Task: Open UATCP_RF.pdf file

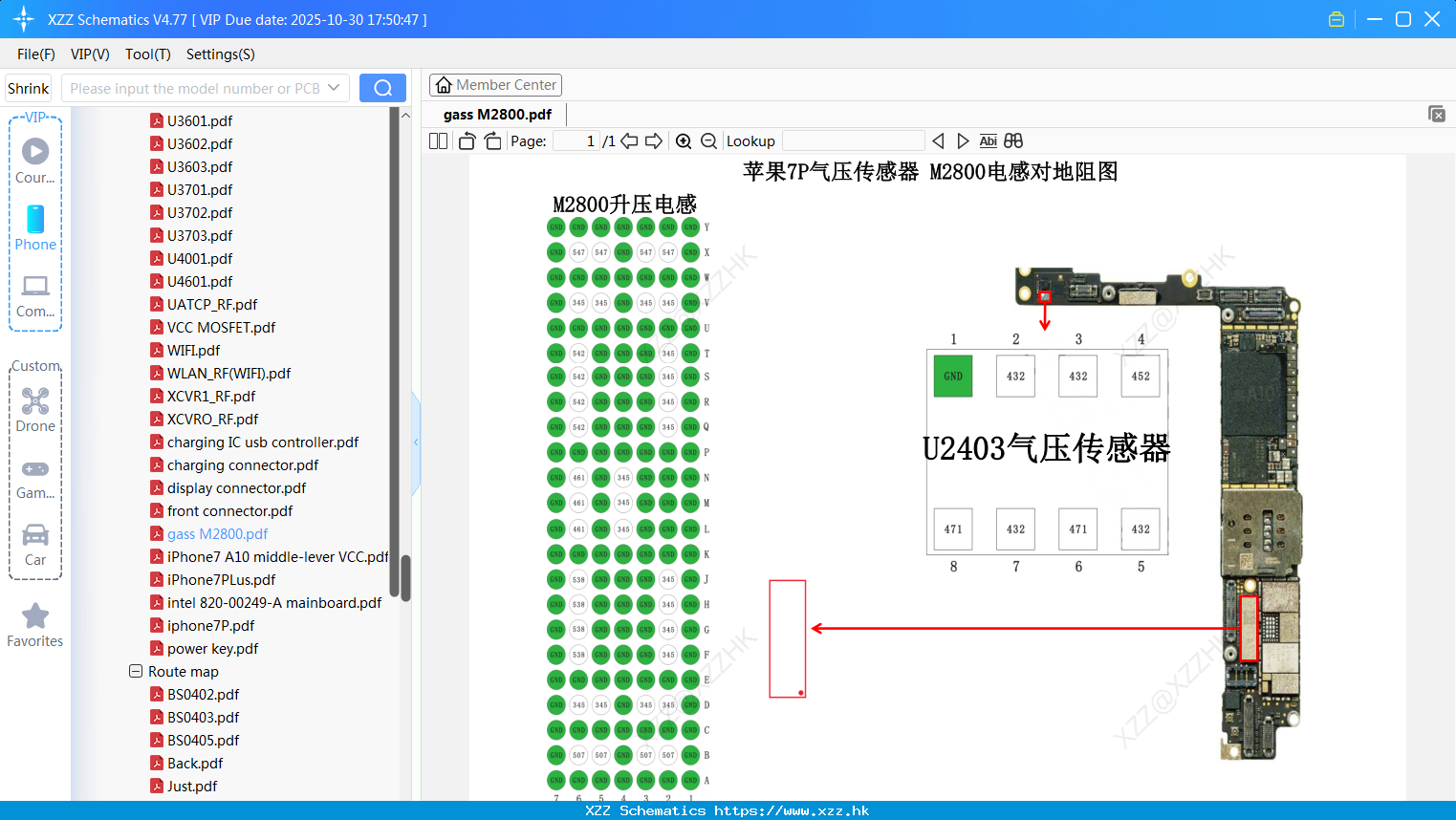Action: pyautogui.click(x=212, y=304)
